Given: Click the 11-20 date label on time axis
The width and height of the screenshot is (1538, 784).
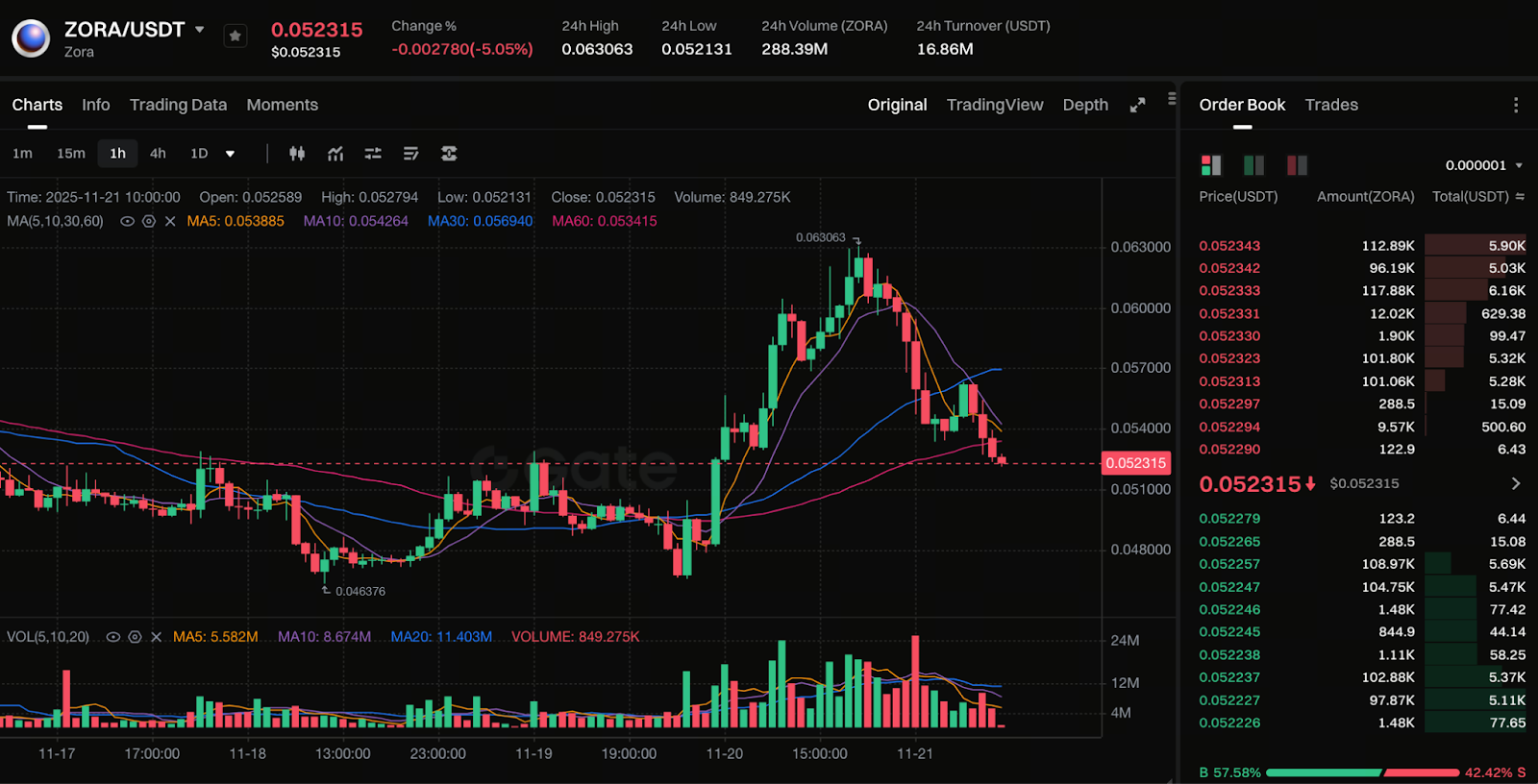Looking at the screenshot, I should [724, 753].
